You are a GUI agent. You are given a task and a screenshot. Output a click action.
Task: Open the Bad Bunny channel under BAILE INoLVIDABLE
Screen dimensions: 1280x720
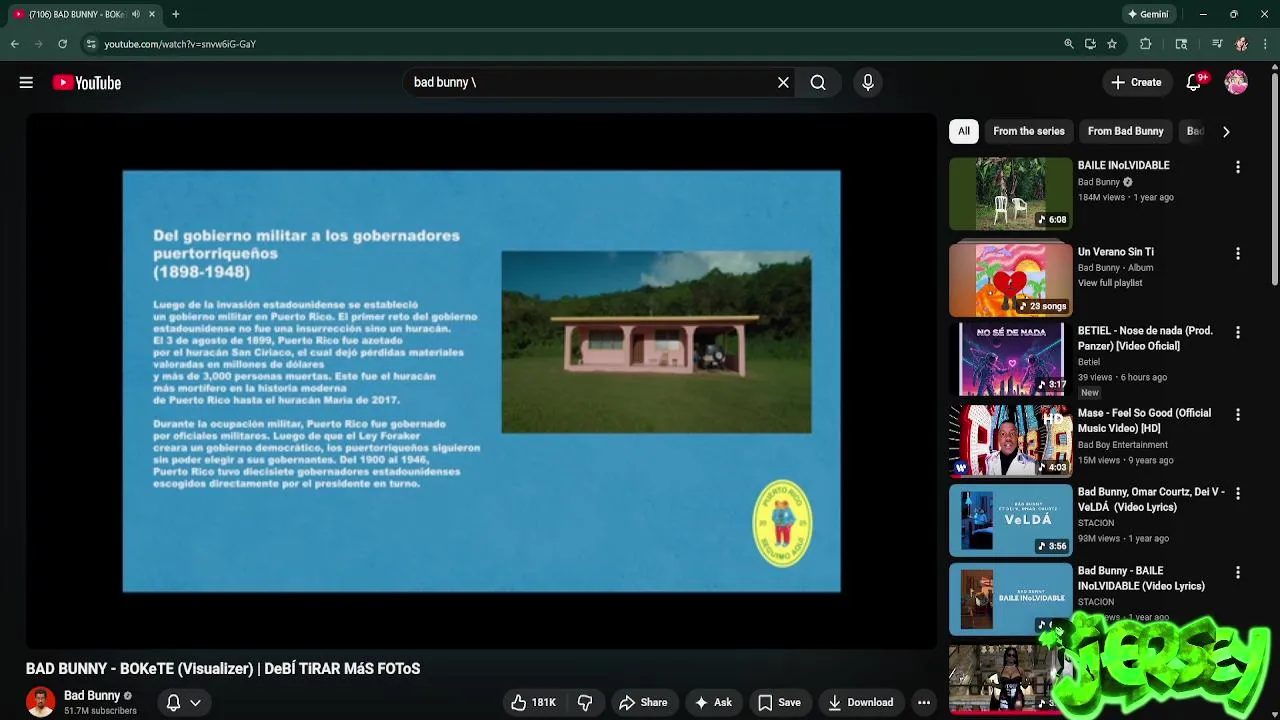pos(1099,182)
